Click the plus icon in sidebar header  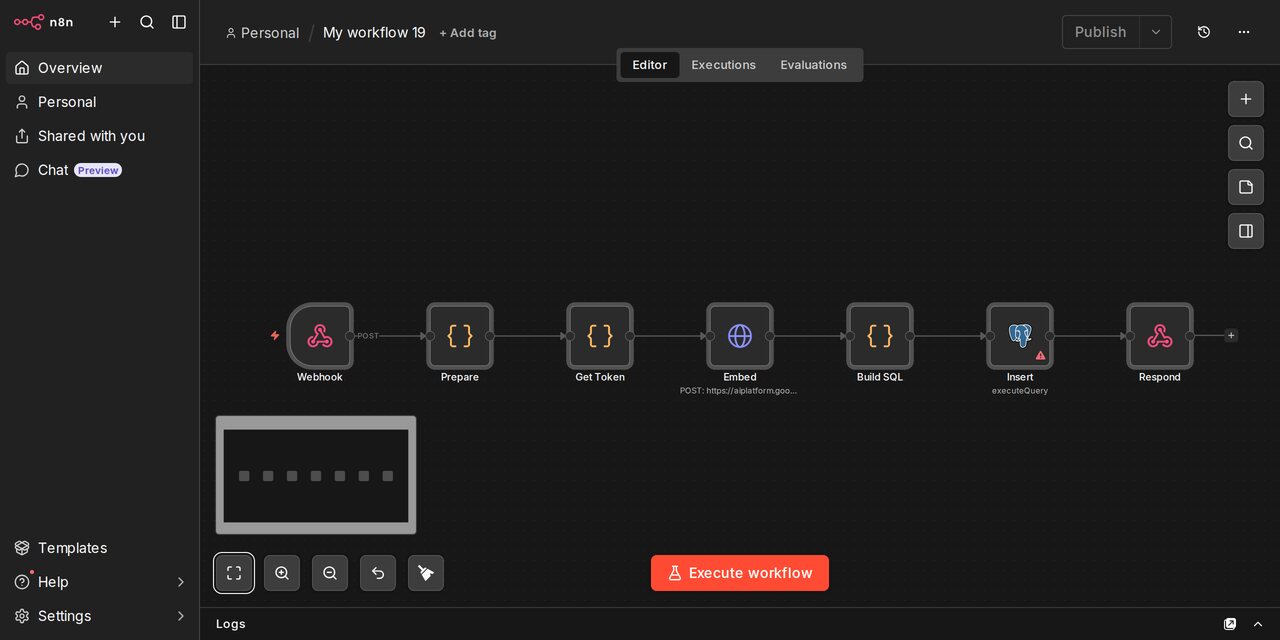(115, 22)
